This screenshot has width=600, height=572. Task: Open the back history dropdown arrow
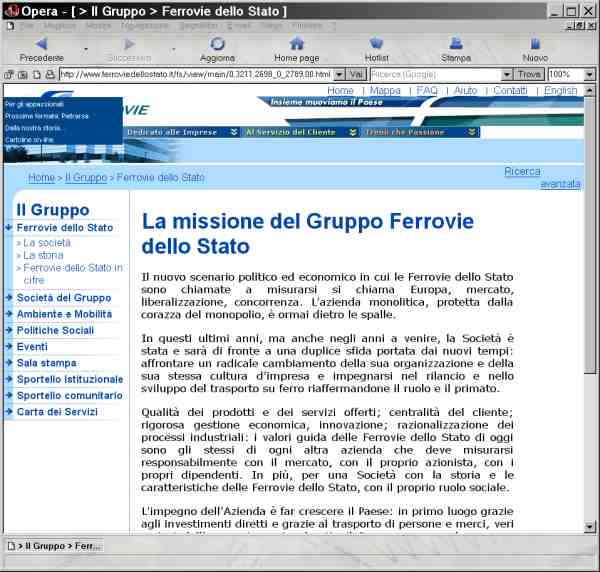(86, 49)
